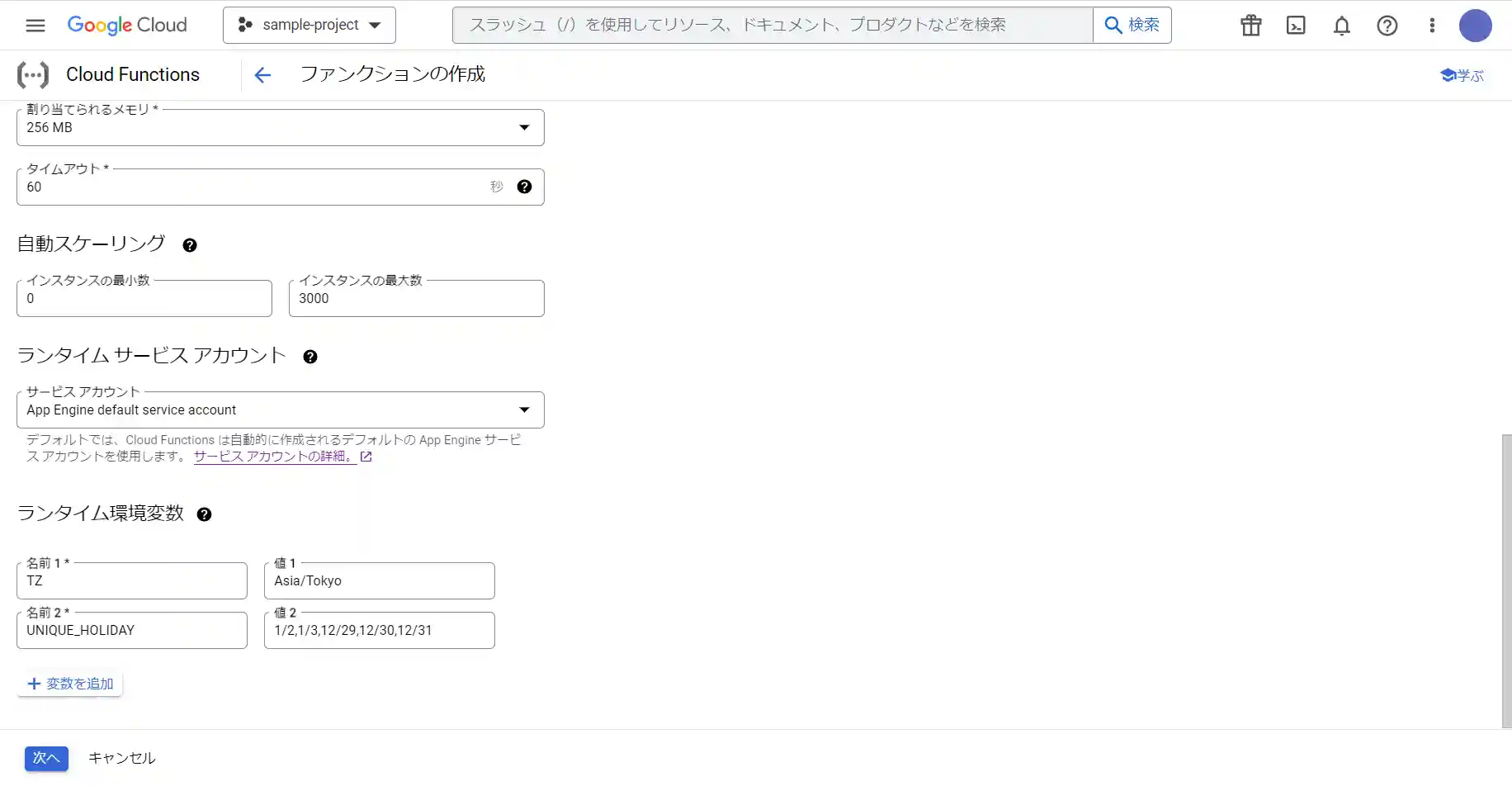The image size is (1512, 786).
Task: Edit value 2 holiday dates field
Action: click(x=380, y=630)
